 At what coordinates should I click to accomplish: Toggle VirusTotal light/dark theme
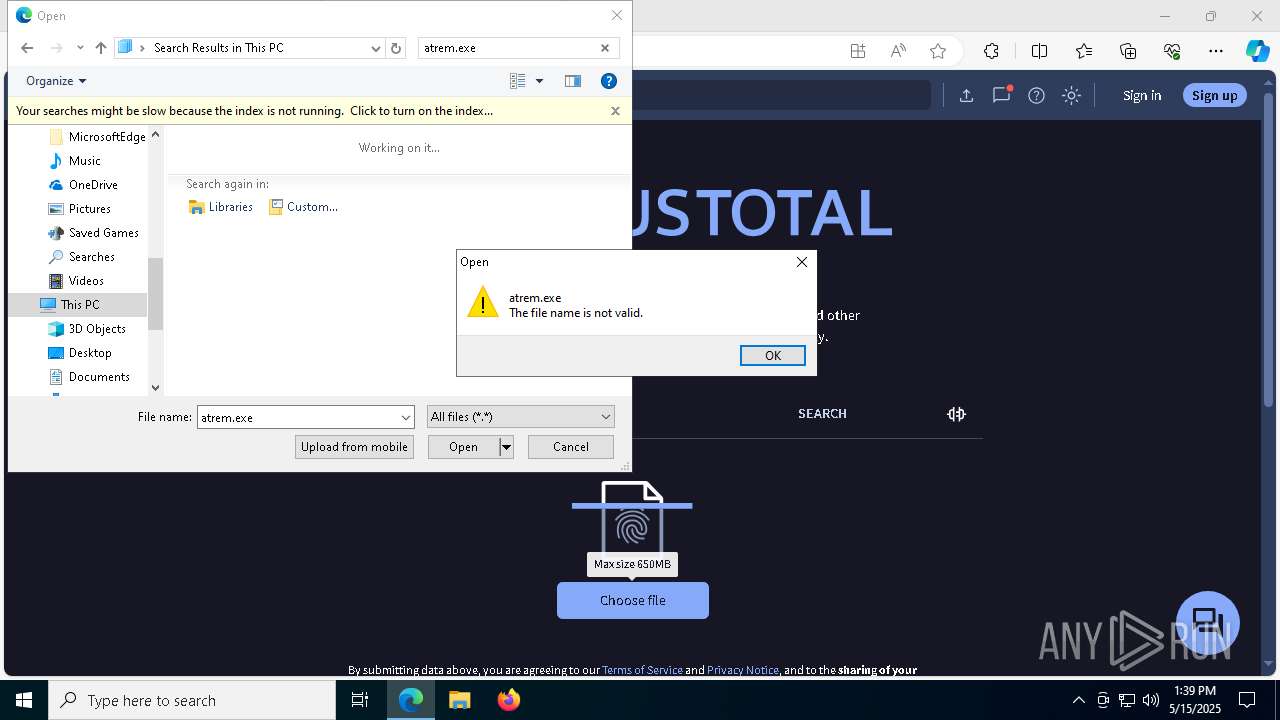point(1071,96)
